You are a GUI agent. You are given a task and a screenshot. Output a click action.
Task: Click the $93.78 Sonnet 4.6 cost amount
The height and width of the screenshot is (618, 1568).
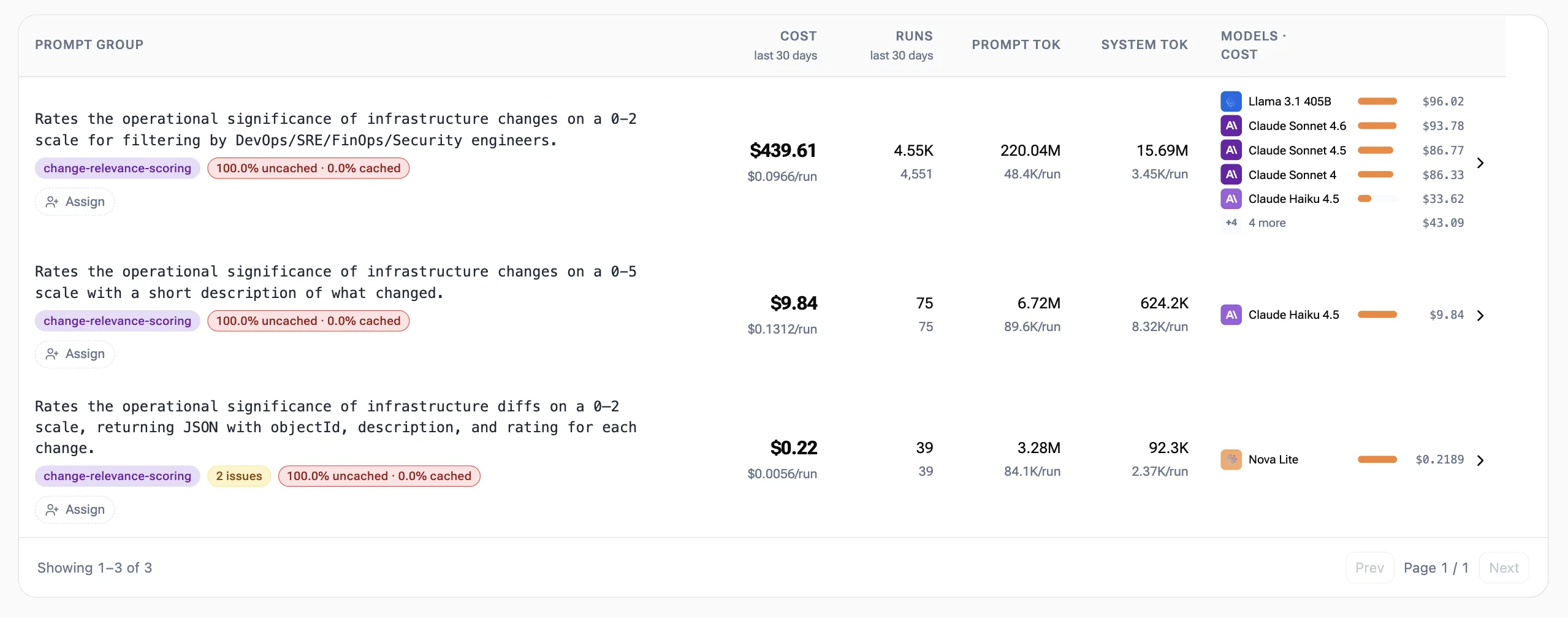(x=1443, y=126)
